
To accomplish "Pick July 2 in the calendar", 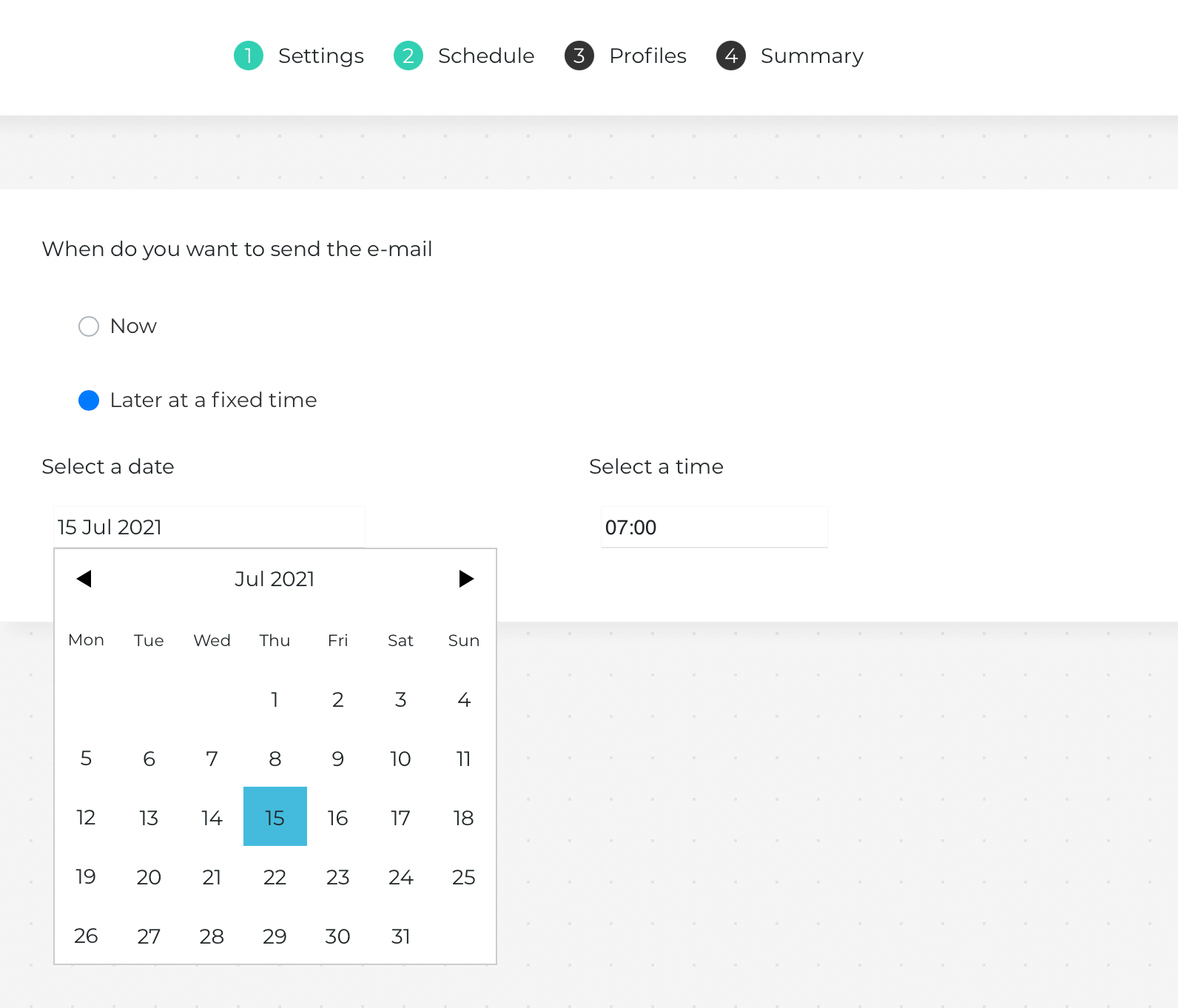I will (x=337, y=699).
